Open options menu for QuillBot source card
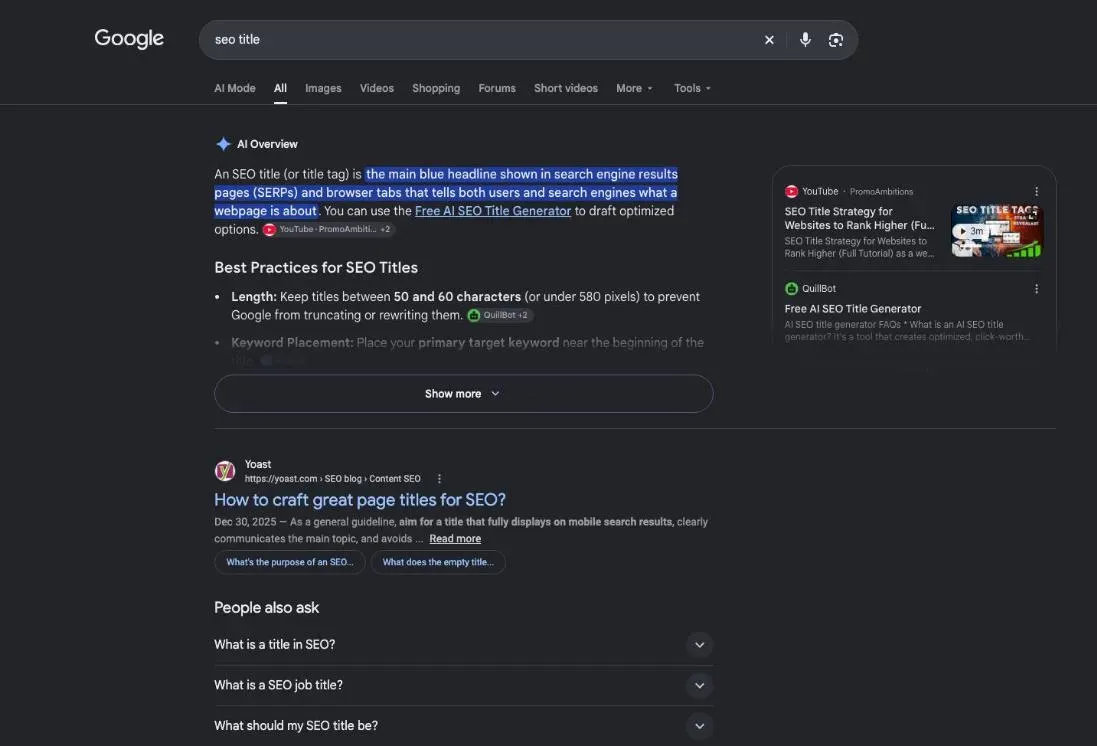The image size is (1097, 746). 1036,288
